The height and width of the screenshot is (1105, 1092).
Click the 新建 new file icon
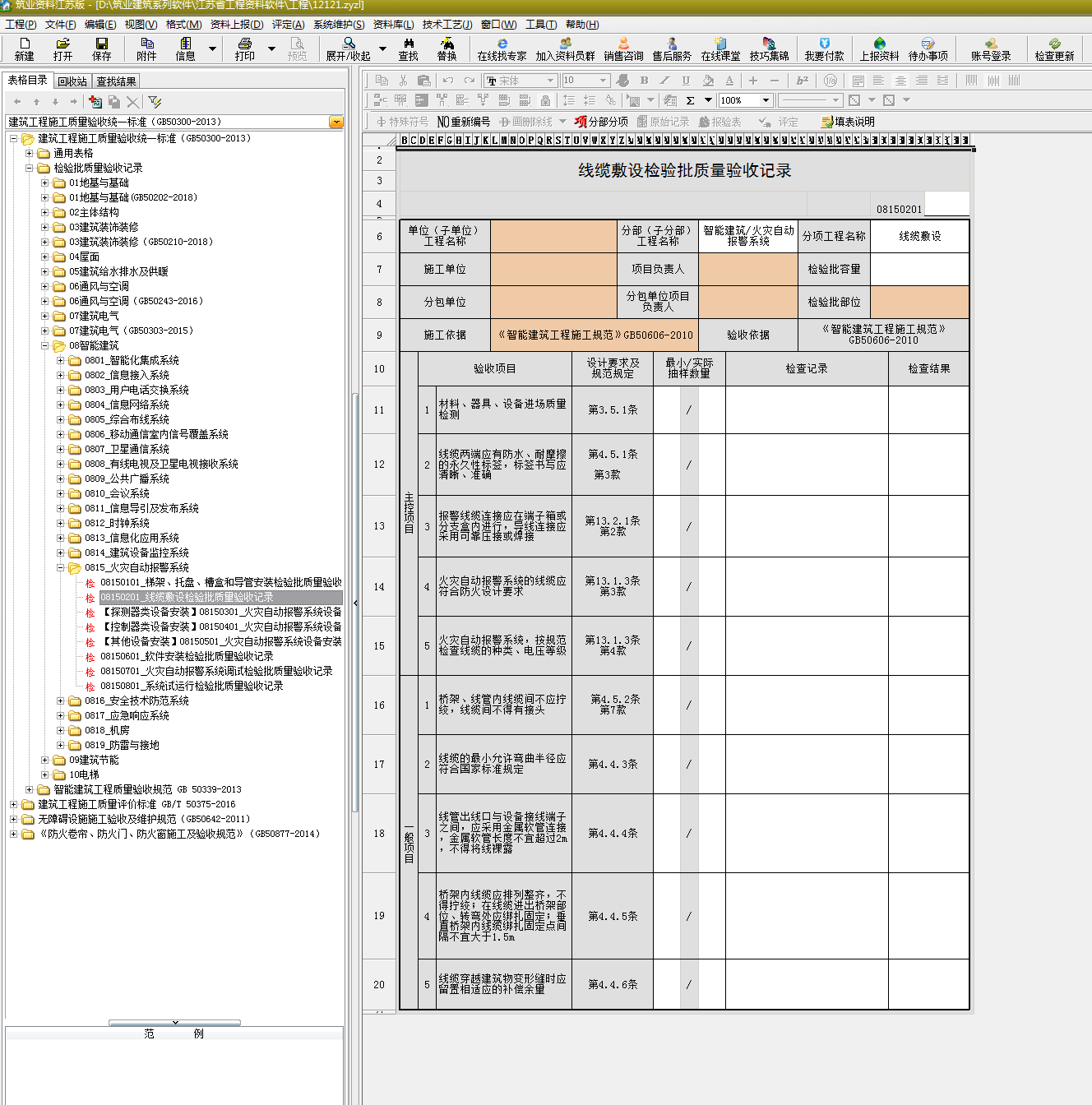click(x=25, y=49)
